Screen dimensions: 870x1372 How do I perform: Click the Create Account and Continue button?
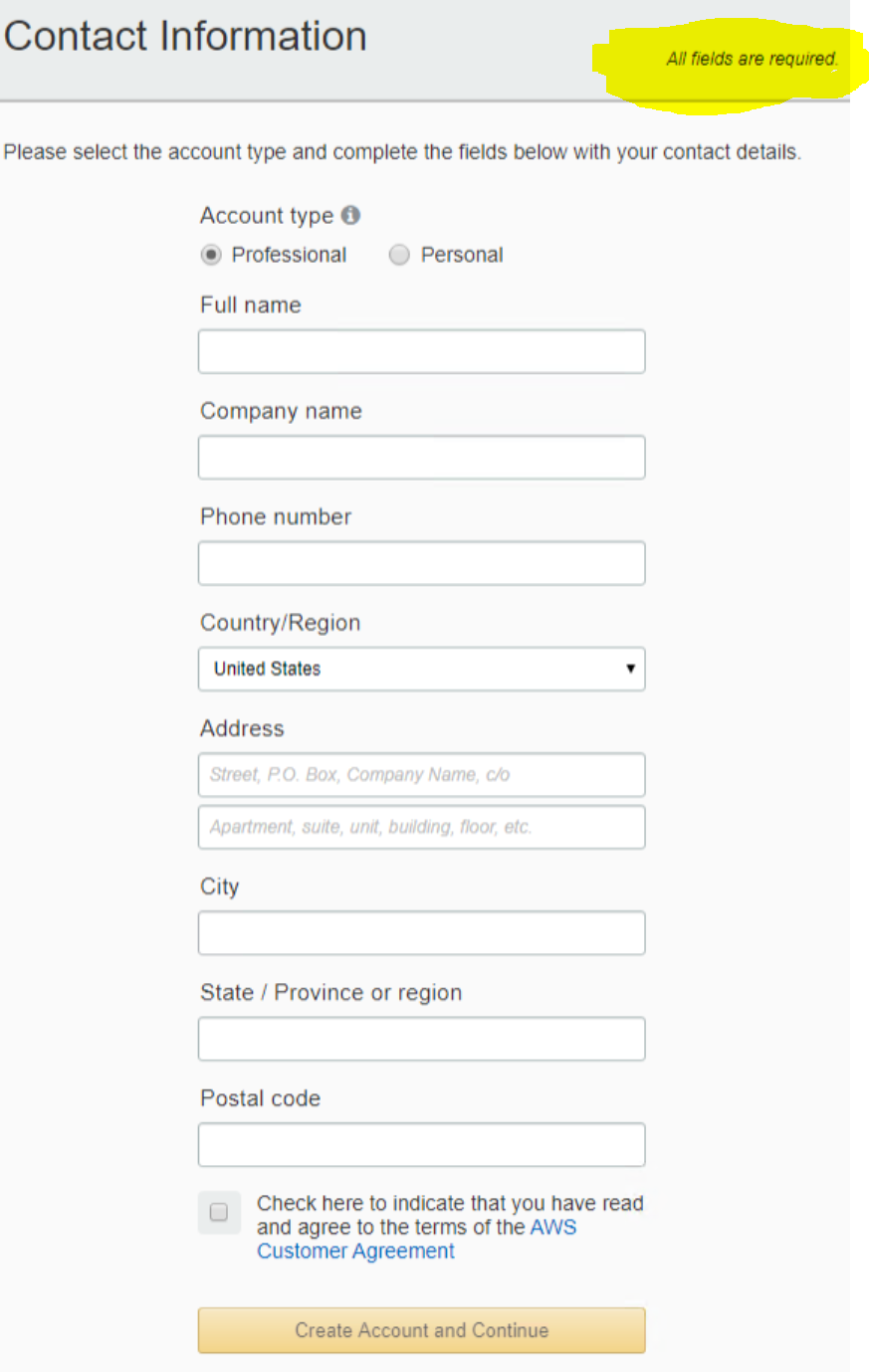tap(422, 1330)
